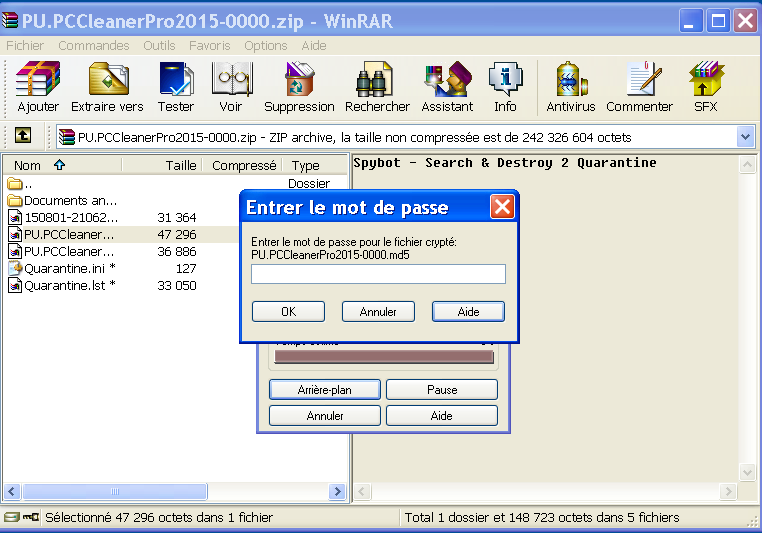
Task: Click the Commenter archive comment icon
Action: pos(643,79)
